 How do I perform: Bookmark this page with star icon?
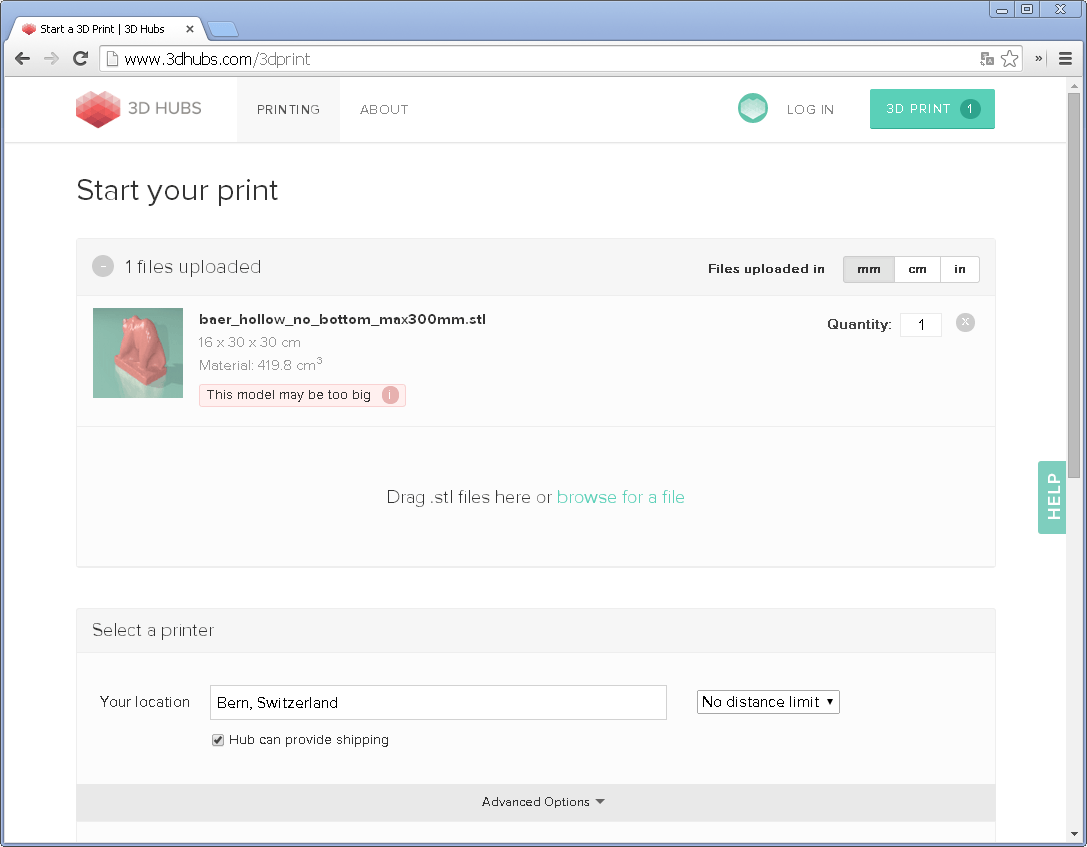[x=1009, y=59]
